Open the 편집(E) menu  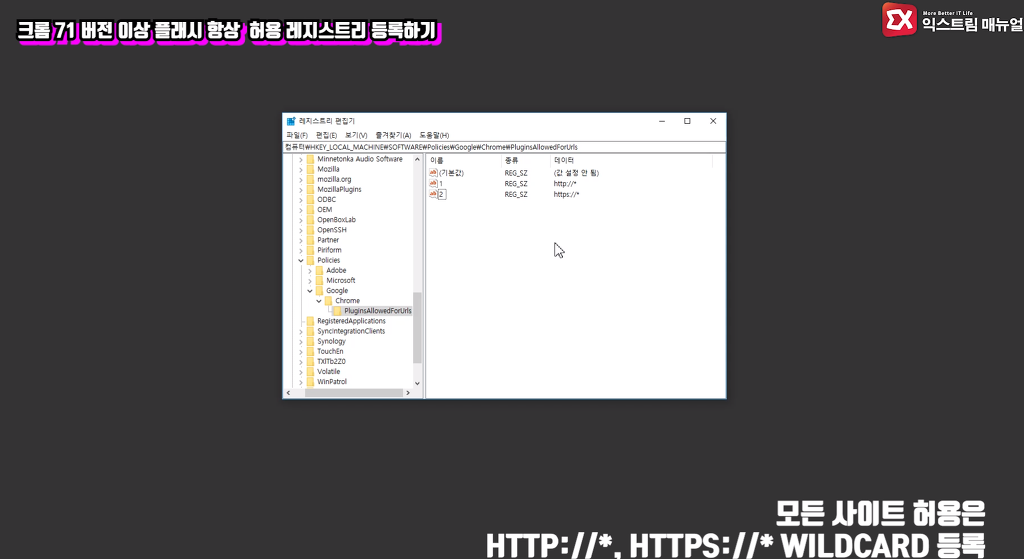click(326, 135)
